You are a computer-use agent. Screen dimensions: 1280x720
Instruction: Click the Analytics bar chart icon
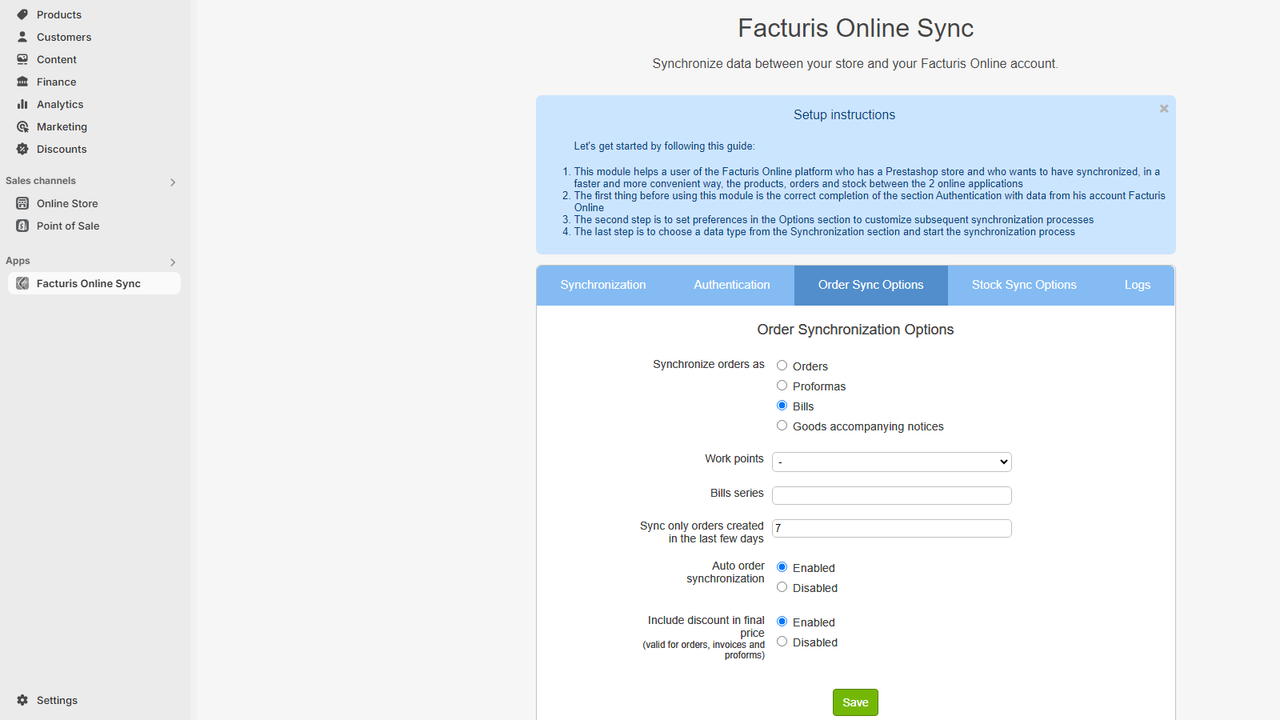22,104
